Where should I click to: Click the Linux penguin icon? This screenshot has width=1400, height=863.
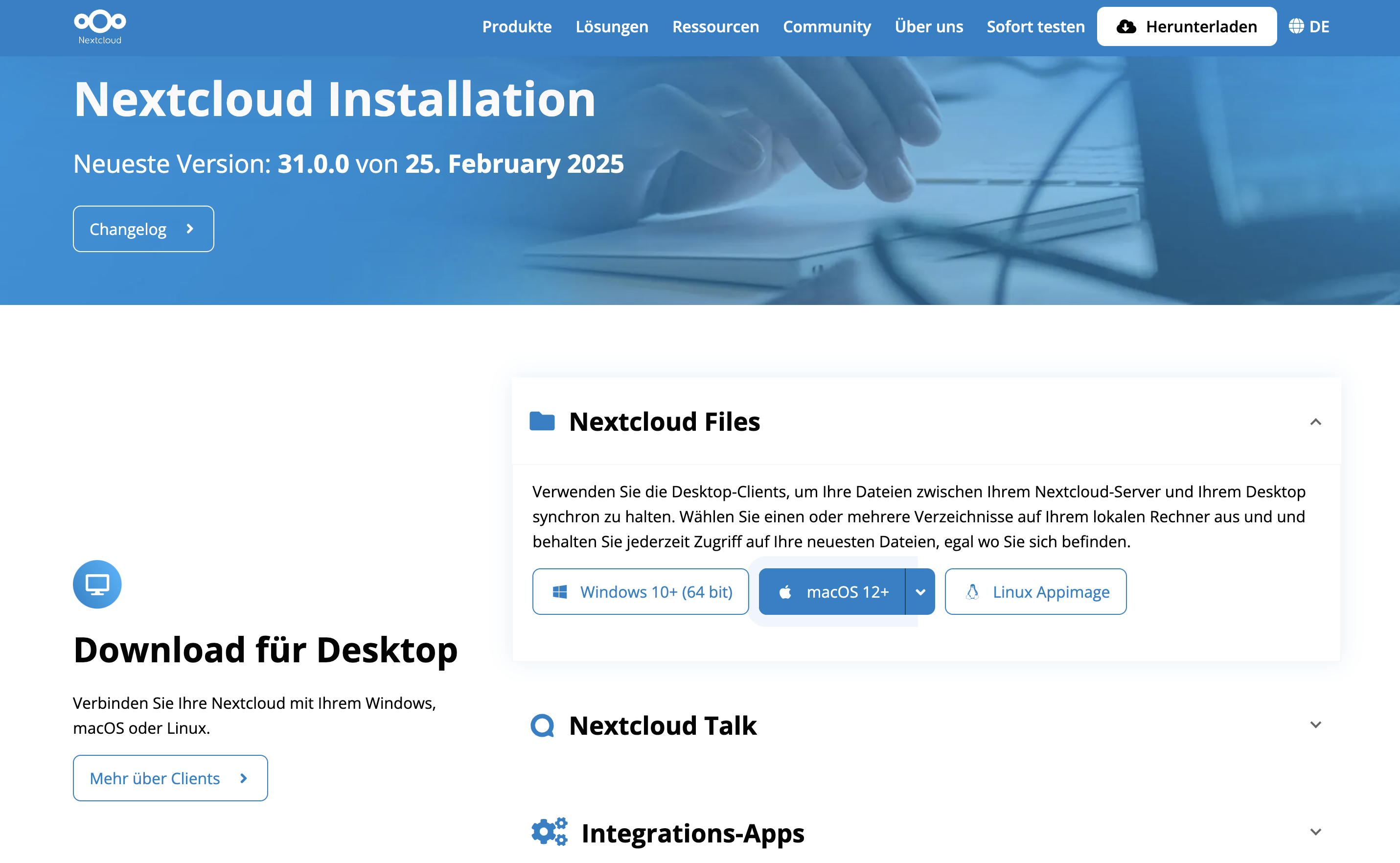[973, 592]
